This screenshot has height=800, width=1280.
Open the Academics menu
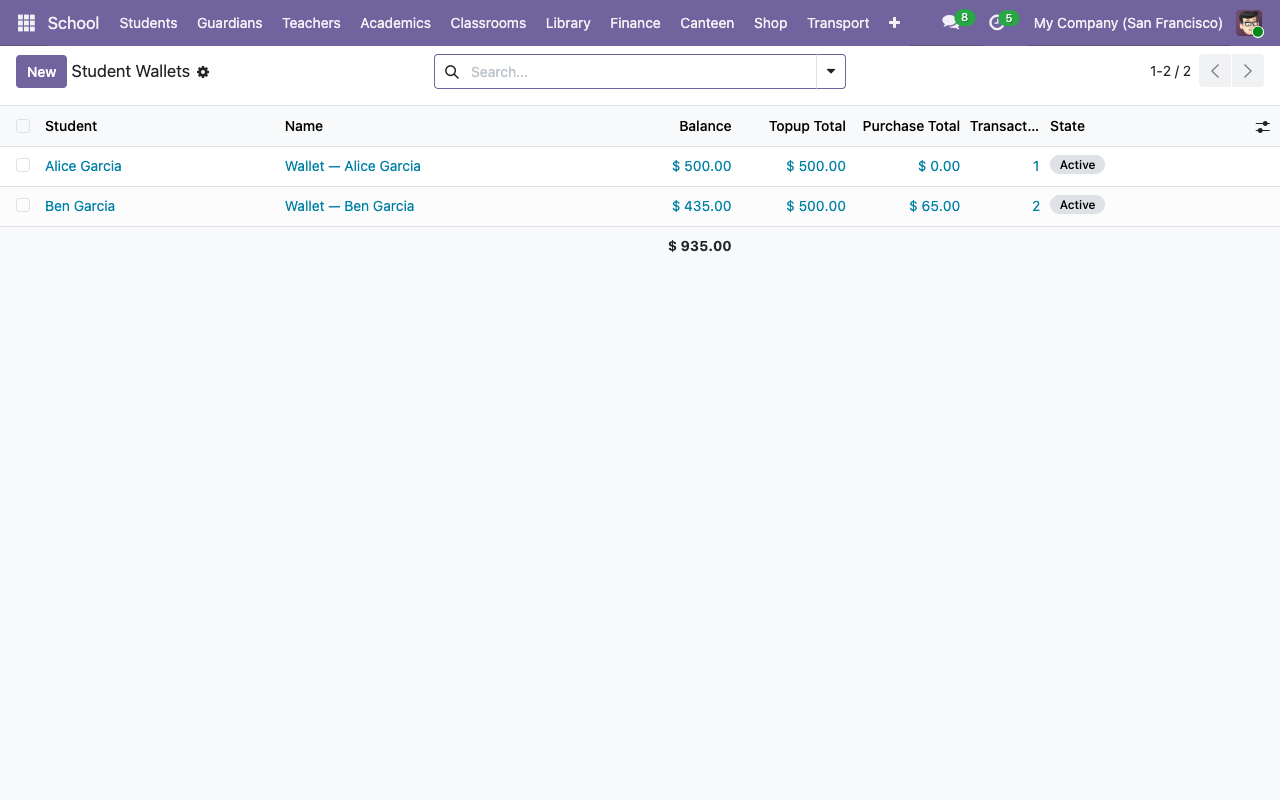pyautogui.click(x=395, y=23)
